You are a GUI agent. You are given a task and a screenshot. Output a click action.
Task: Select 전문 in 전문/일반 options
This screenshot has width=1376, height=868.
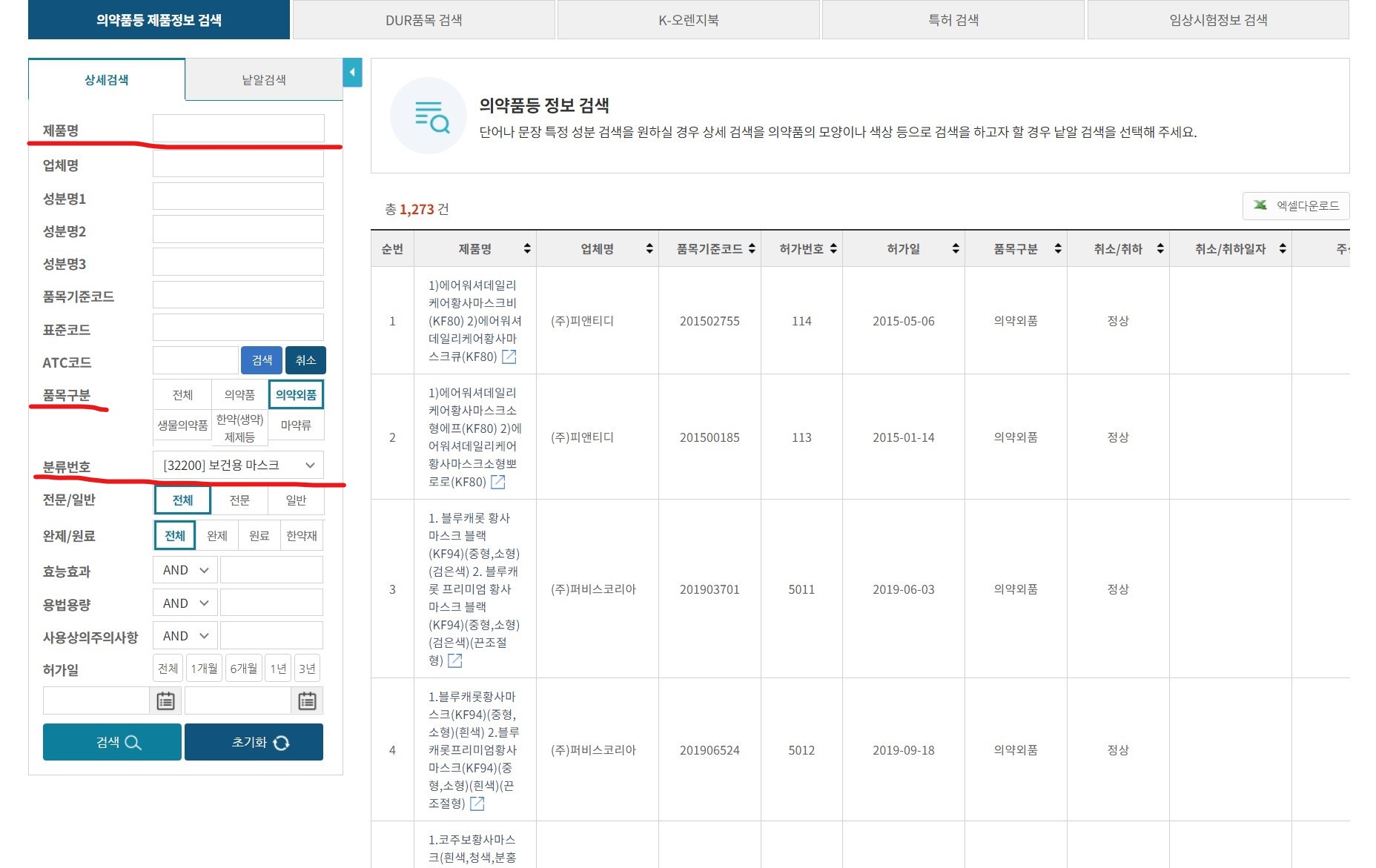[239, 500]
